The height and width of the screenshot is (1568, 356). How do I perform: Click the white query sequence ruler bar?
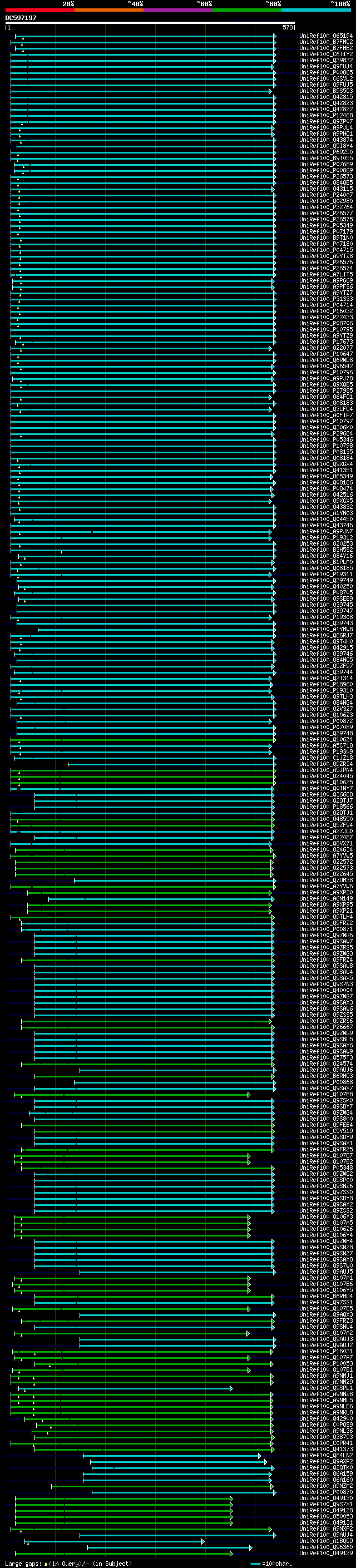(150, 23)
